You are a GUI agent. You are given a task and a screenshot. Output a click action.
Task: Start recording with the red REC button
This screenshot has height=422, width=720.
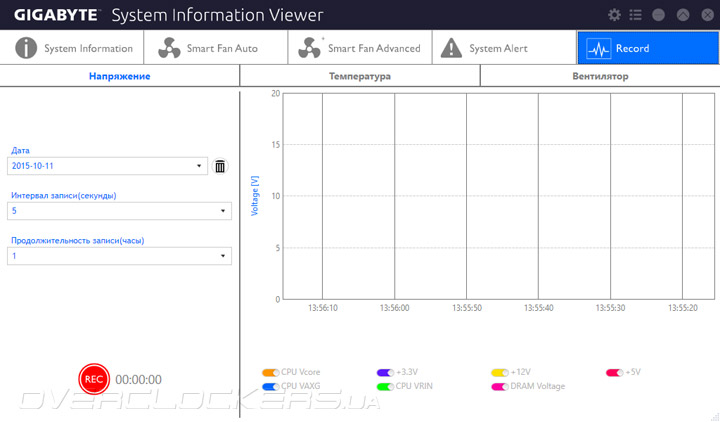(94, 379)
